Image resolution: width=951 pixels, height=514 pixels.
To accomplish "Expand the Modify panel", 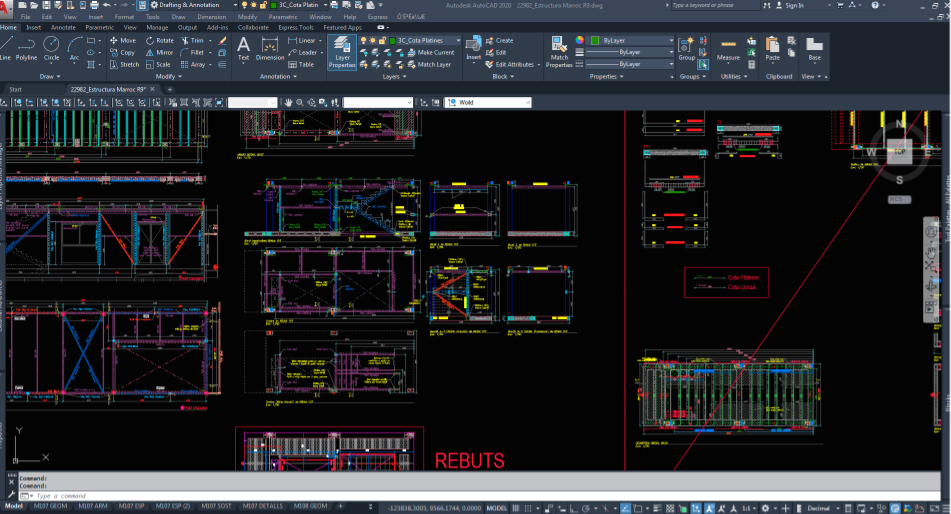I will pos(169,76).
